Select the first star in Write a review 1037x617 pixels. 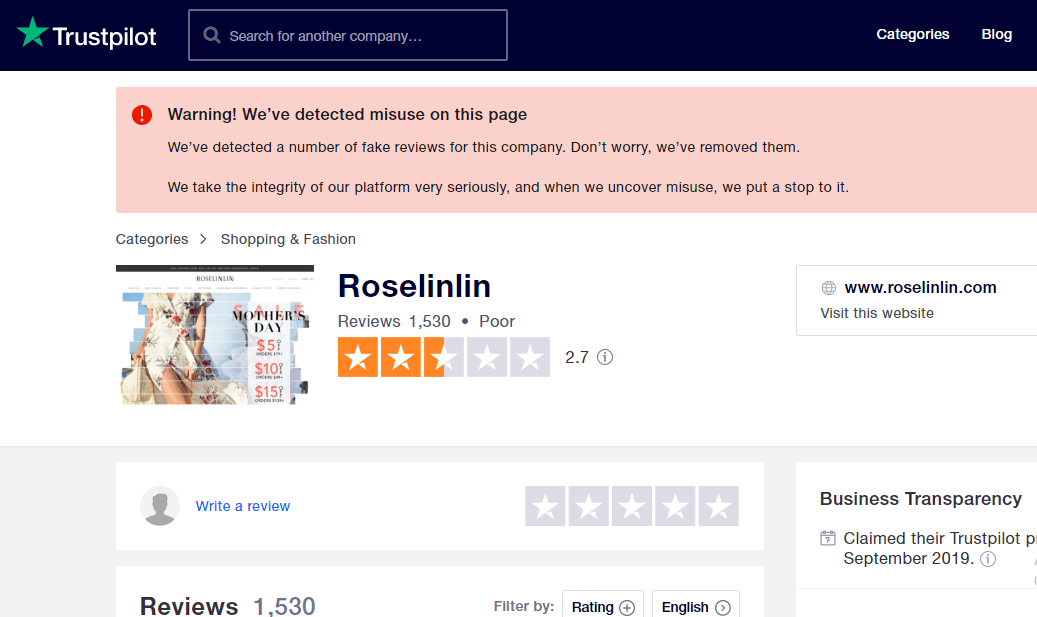(545, 506)
